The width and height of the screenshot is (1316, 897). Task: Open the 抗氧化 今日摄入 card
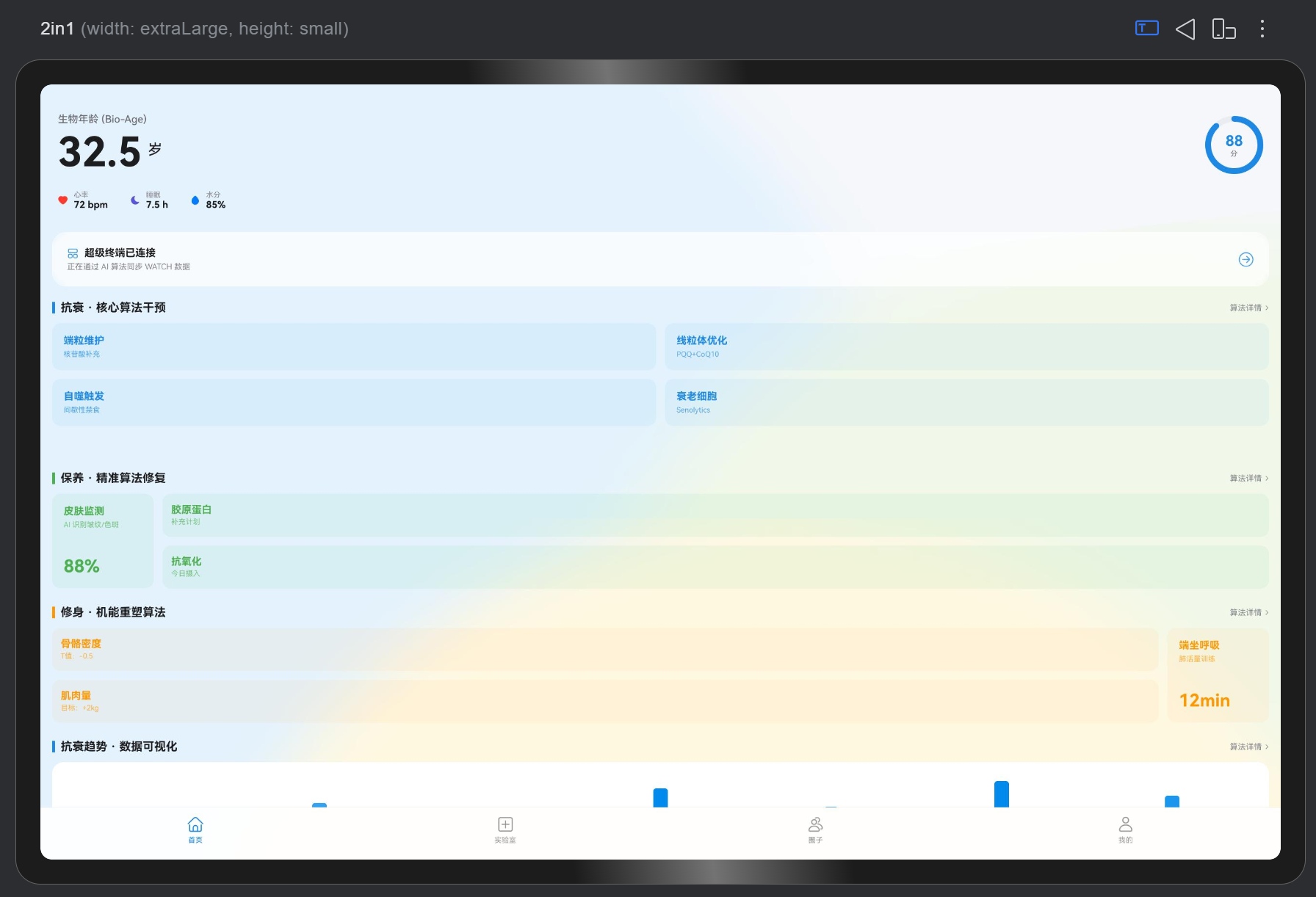[715, 567]
